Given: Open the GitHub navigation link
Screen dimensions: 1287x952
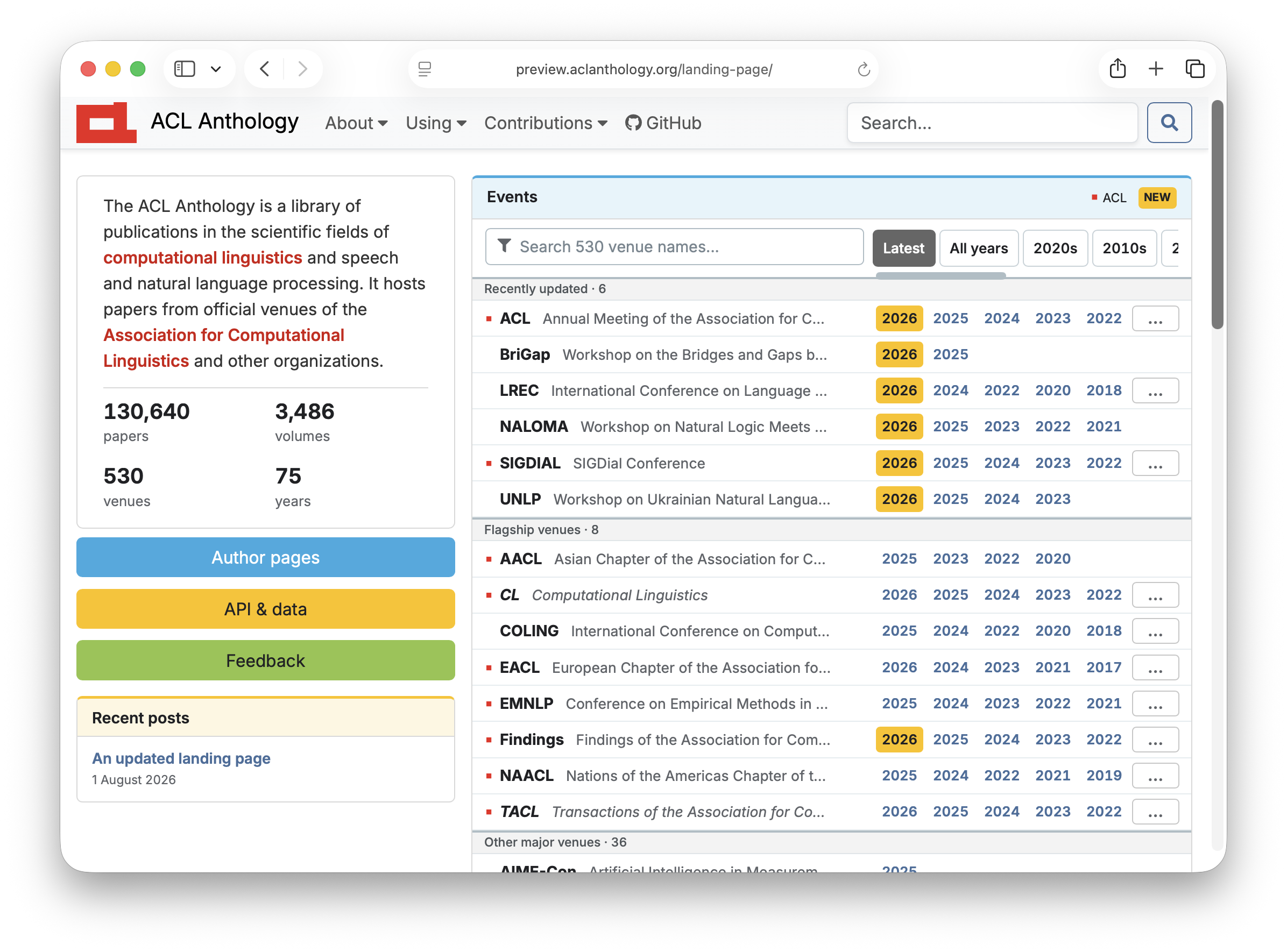Looking at the screenshot, I should pos(663,123).
